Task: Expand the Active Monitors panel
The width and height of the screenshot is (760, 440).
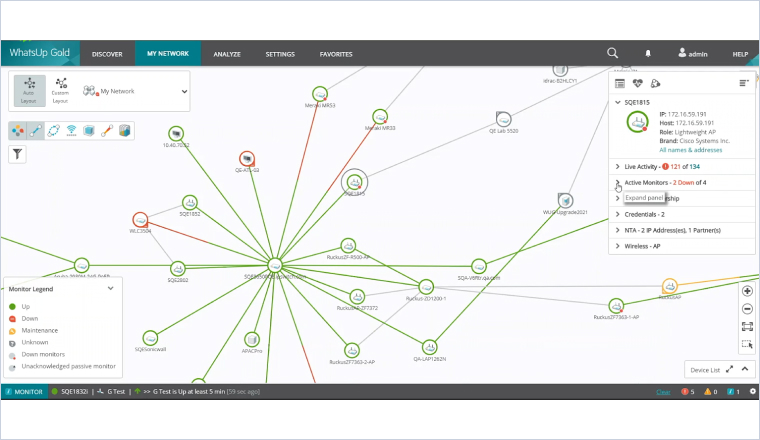Action: [x=618, y=183]
